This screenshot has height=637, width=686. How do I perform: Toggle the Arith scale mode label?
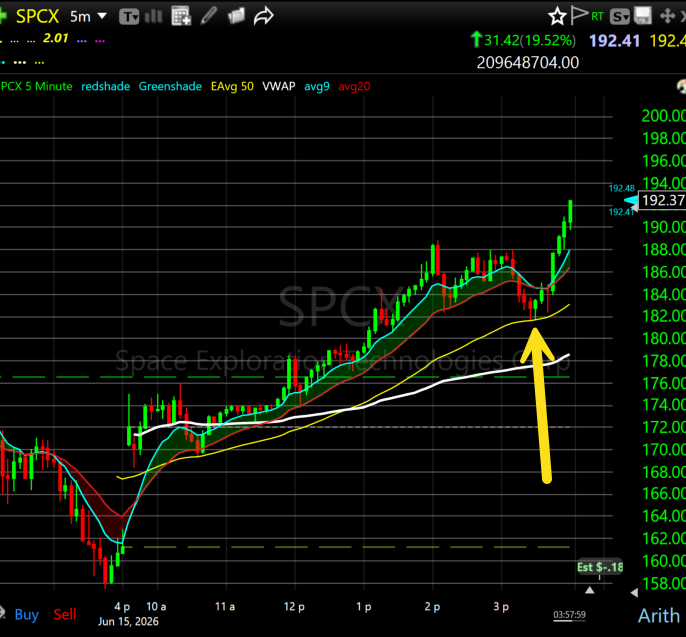pos(659,616)
